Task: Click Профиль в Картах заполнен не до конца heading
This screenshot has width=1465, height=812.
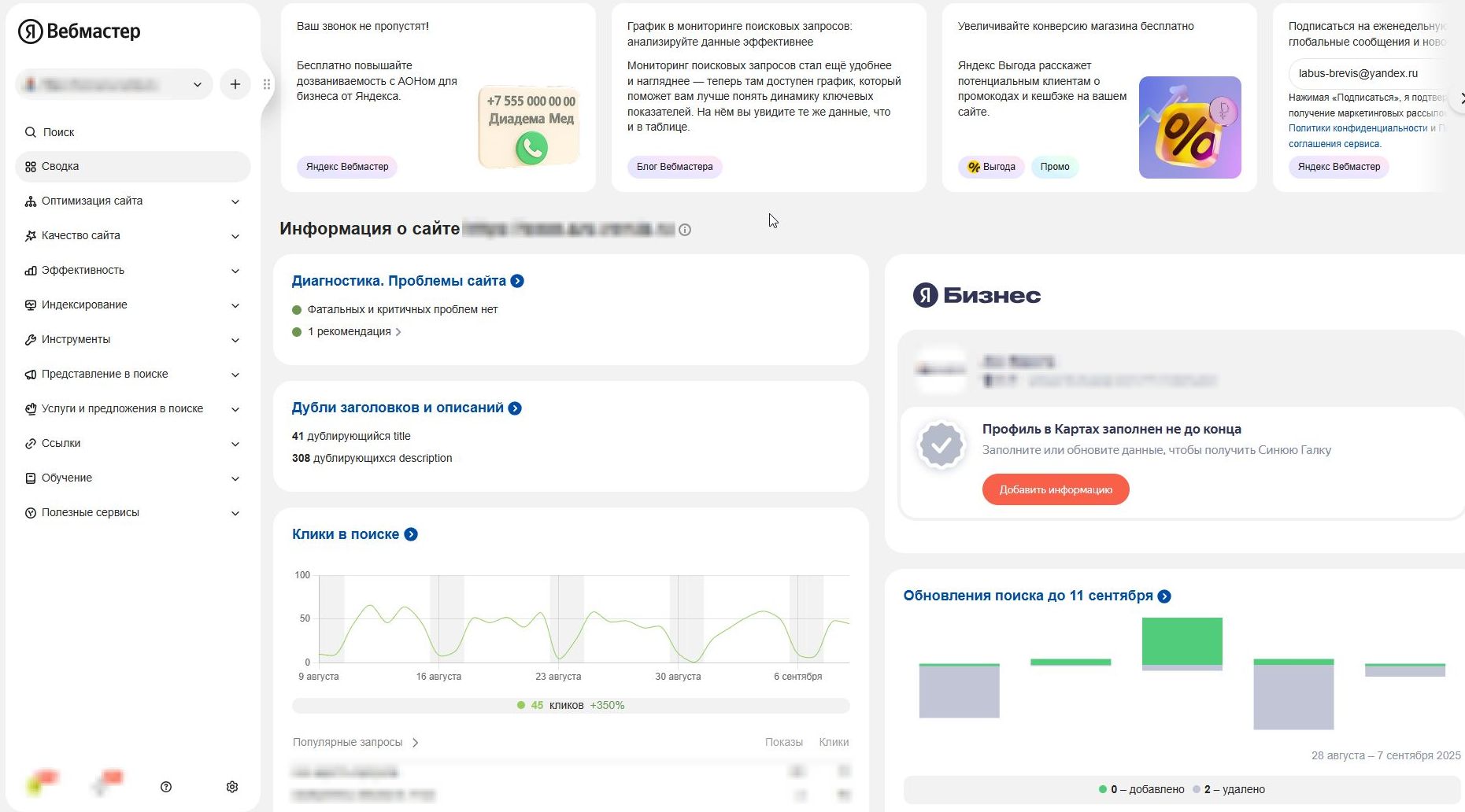Action: (x=1112, y=429)
